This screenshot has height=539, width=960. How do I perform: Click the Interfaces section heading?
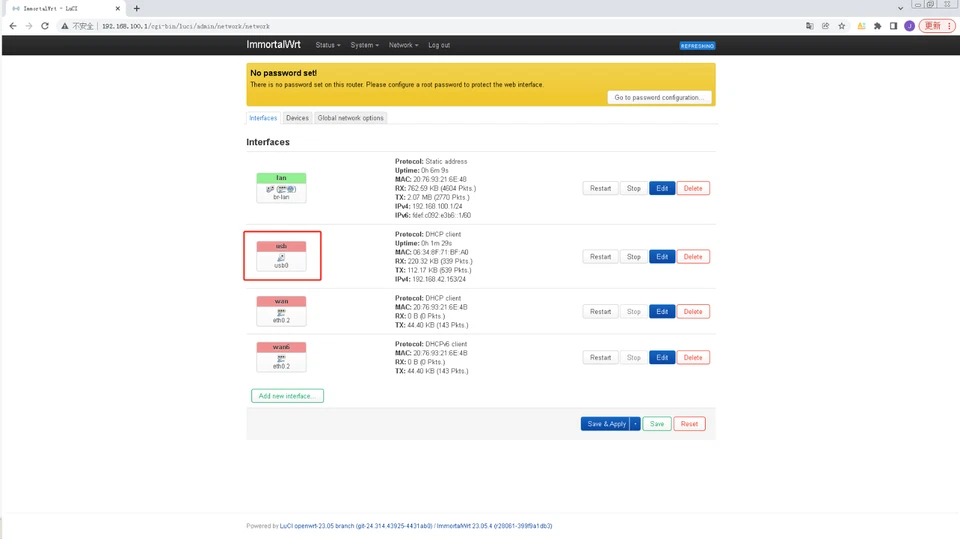click(268, 142)
